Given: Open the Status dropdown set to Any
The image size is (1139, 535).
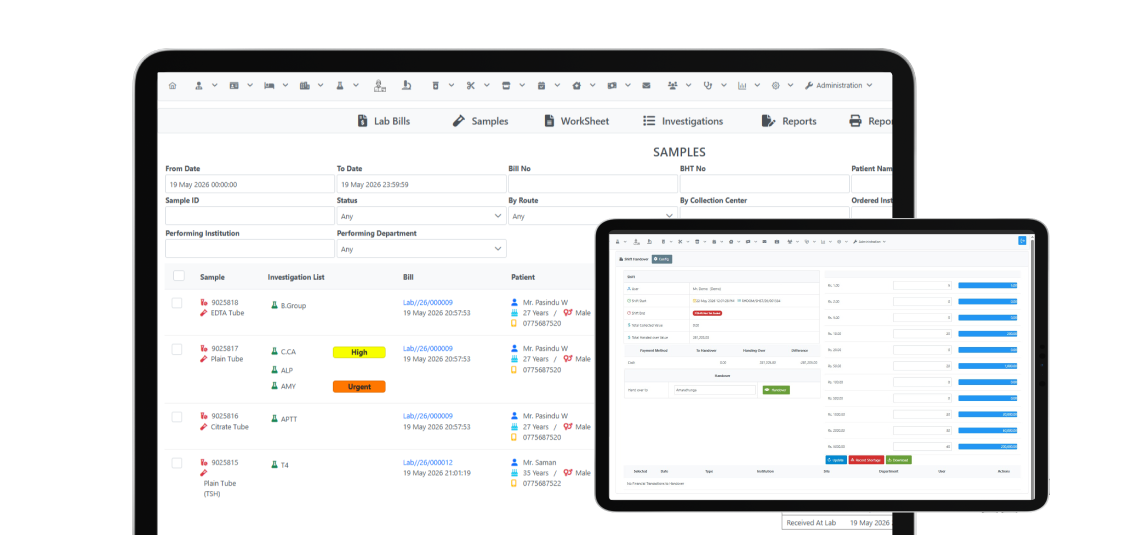Looking at the screenshot, I should click(x=421, y=216).
